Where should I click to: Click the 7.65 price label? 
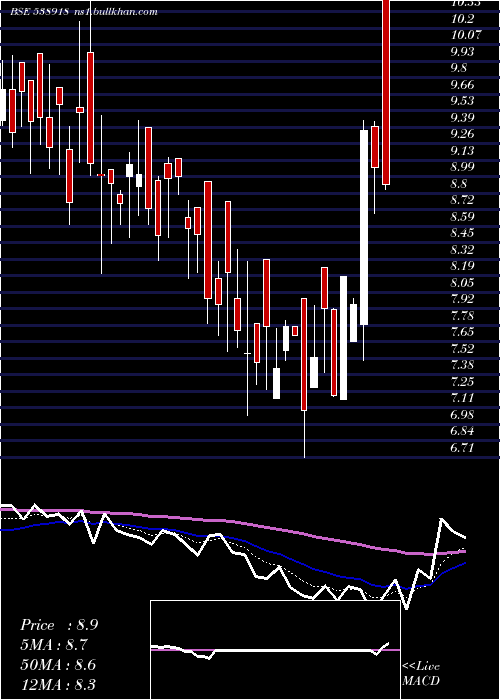(462, 332)
